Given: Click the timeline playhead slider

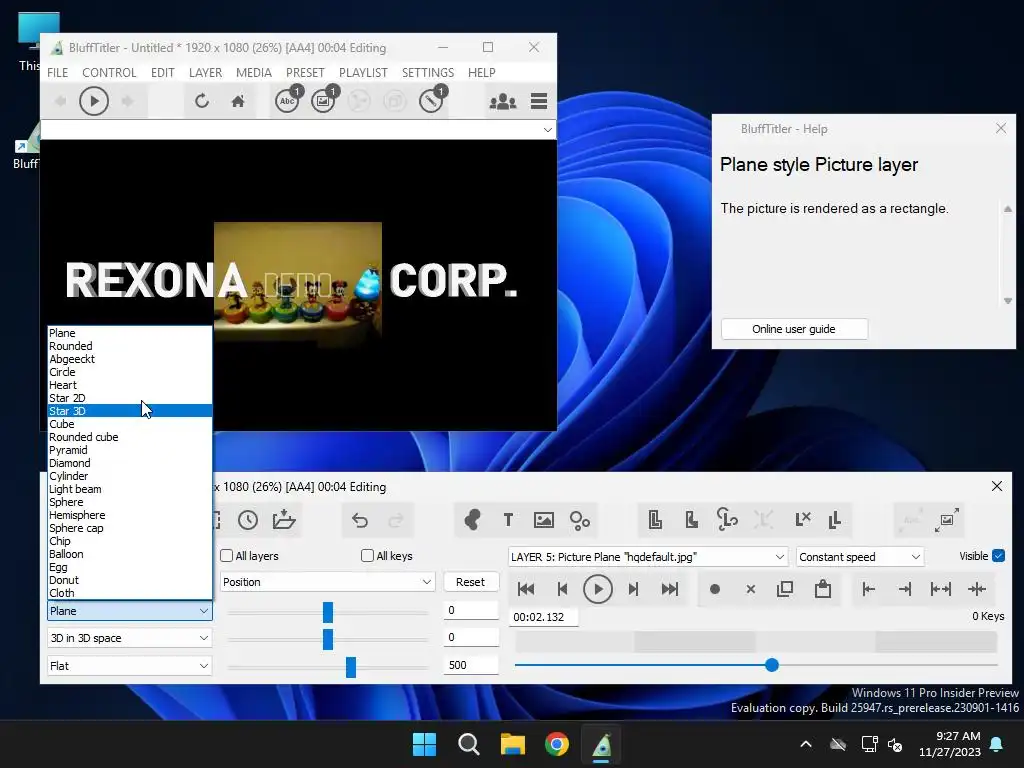Looking at the screenshot, I should pos(772,665).
